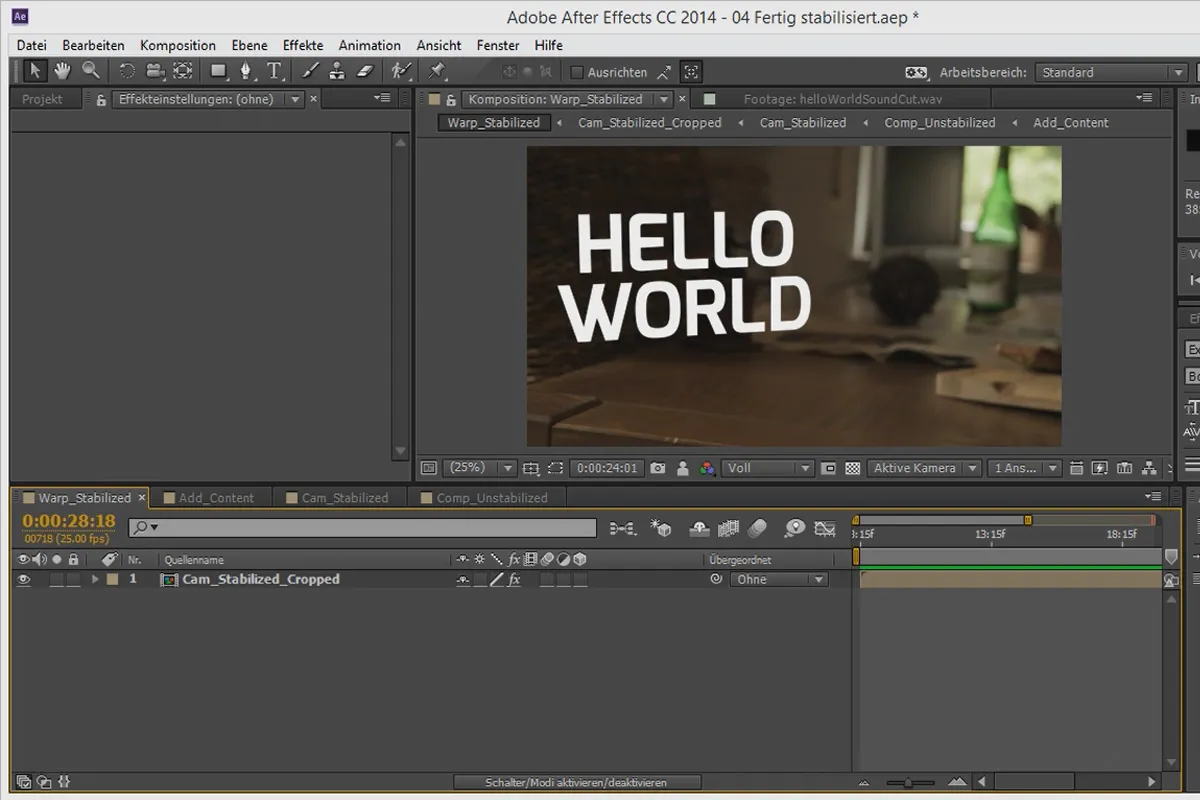Select the Hand tool
1200x800 pixels.
(x=62, y=71)
